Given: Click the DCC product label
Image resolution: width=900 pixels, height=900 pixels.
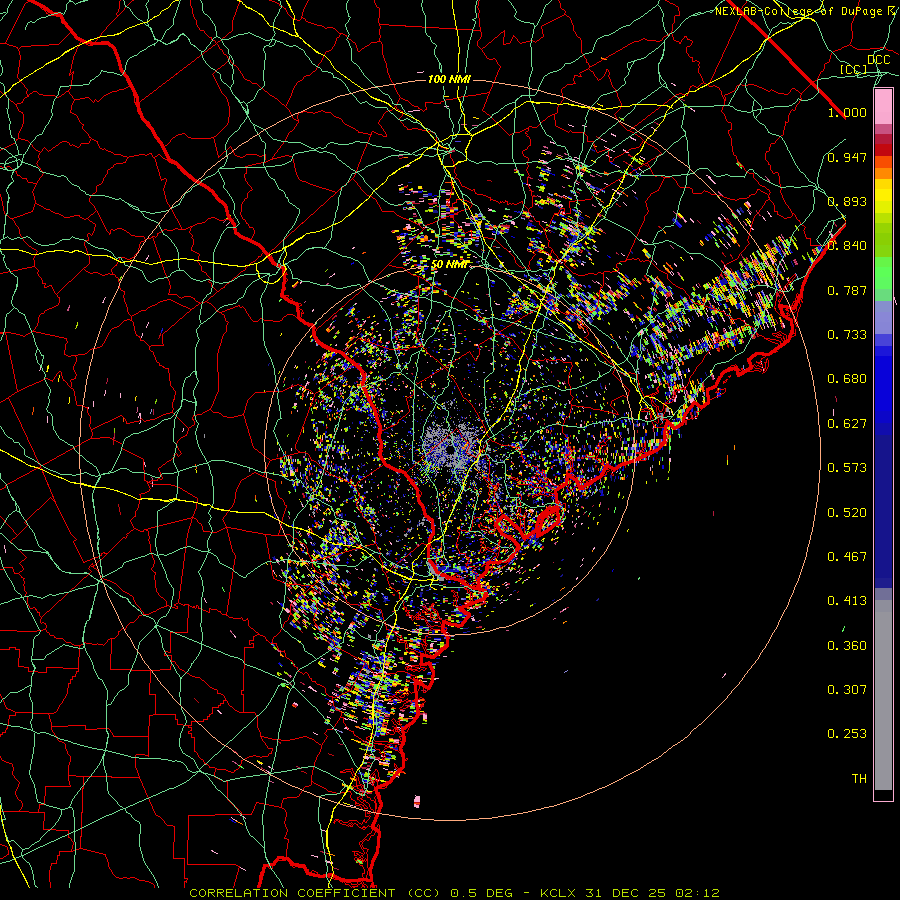Looking at the screenshot, I should point(878,60).
